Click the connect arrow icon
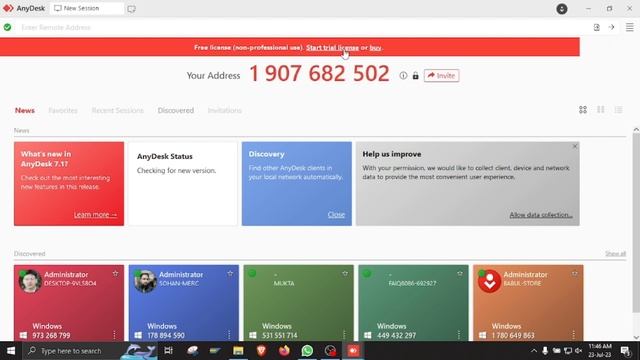The width and height of the screenshot is (640, 360). [611, 27]
